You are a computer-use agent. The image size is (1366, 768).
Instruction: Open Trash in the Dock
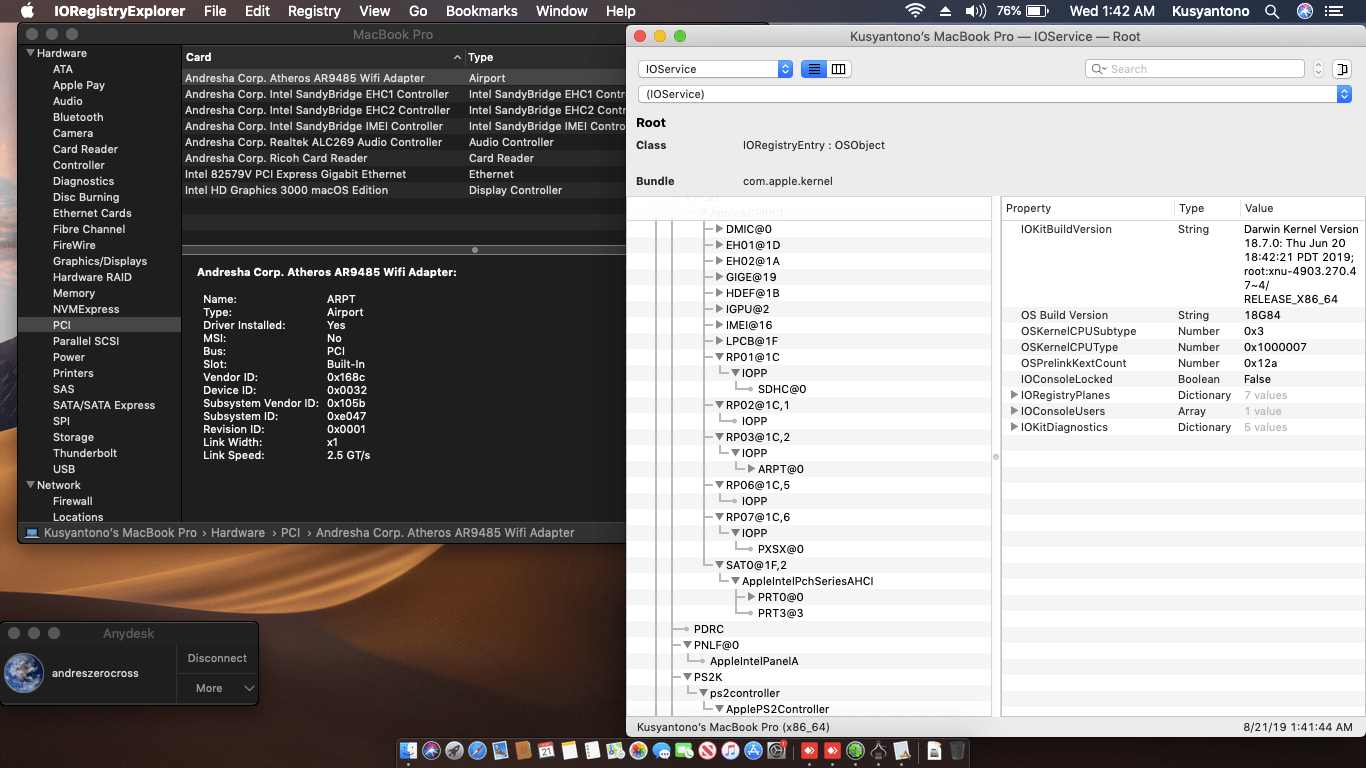click(x=957, y=751)
